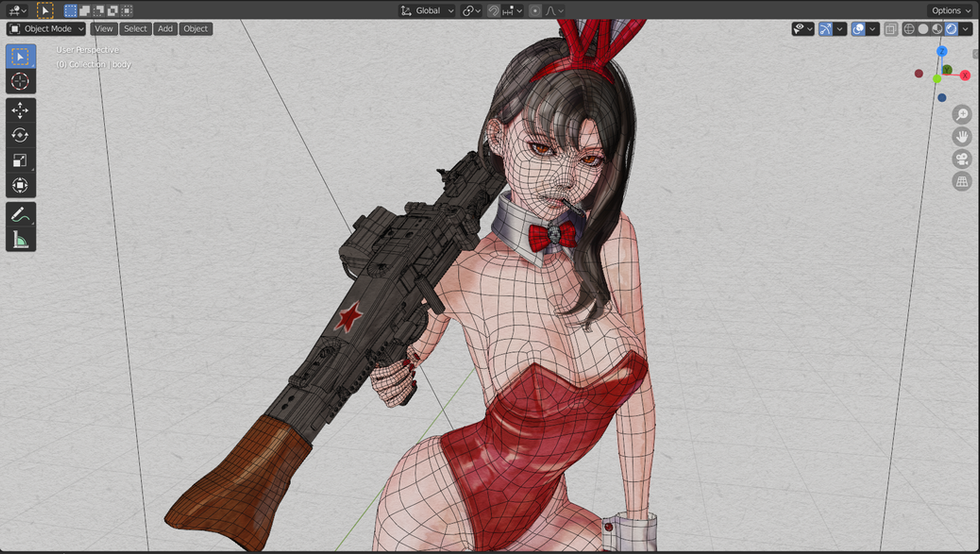Click the negative Z (dark blue) gizmo dot
This screenshot has width=980, height=554.
[942, 98]
